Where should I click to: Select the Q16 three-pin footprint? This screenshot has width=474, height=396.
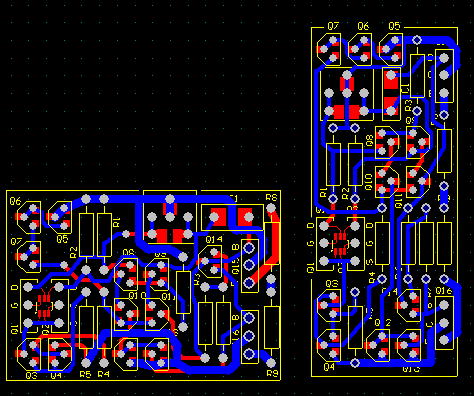click(444, 323)
